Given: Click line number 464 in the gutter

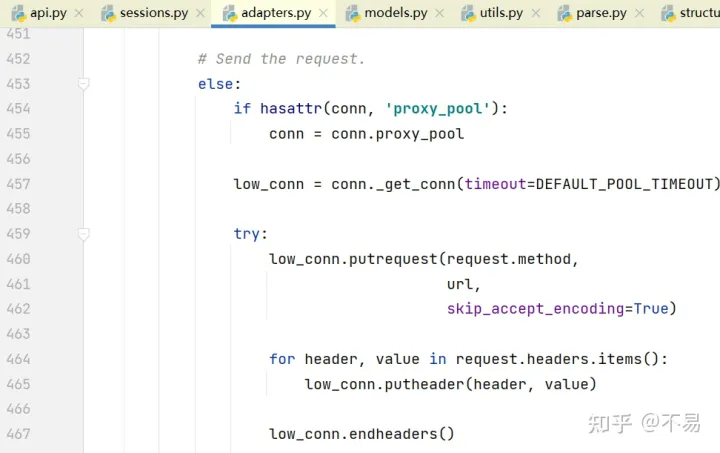Looking at the screenshot, I should (18, 359).
